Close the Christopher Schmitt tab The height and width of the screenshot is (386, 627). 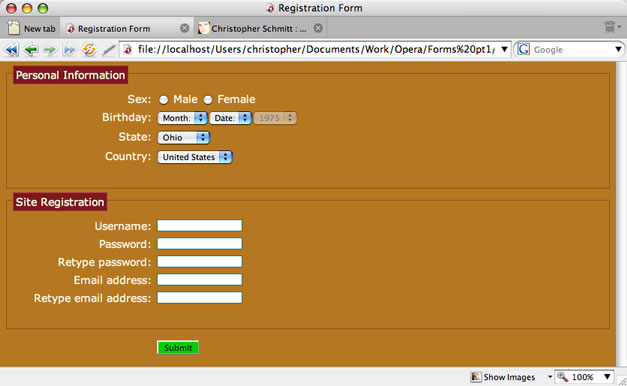click(318, 28)
